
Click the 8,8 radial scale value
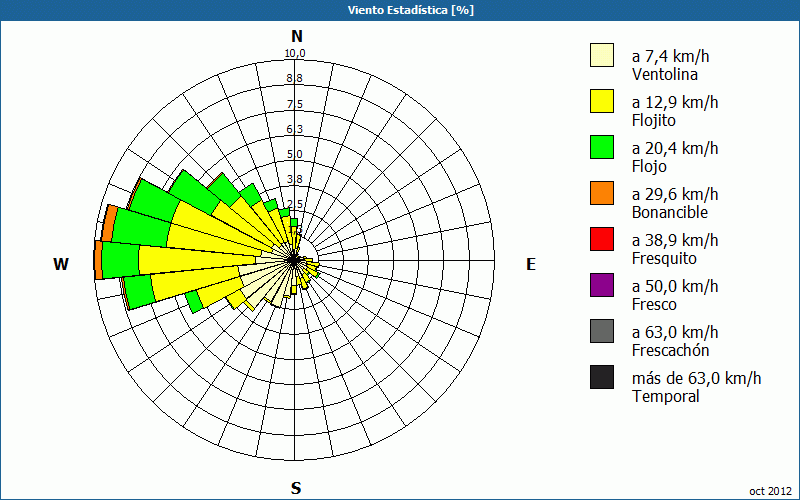click(294, 79)
